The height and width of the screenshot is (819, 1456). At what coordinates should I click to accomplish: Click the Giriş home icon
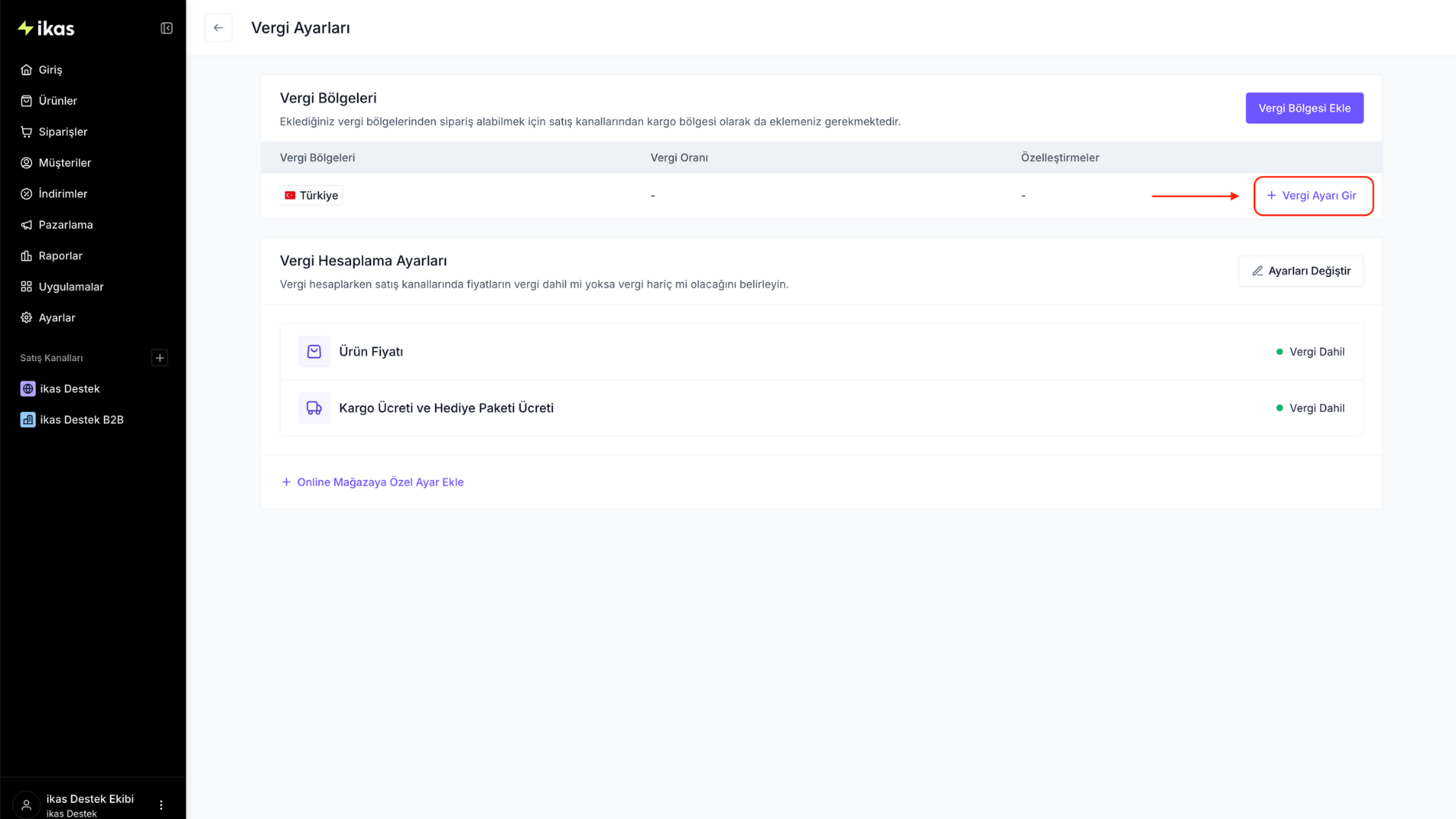[27, 70]
